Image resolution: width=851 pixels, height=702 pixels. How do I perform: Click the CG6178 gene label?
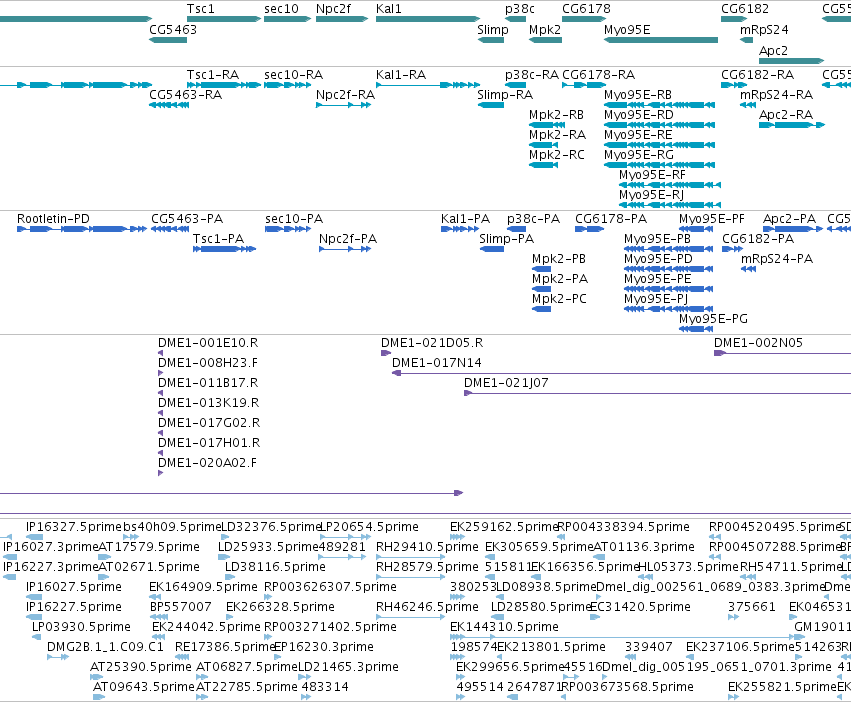586,9
